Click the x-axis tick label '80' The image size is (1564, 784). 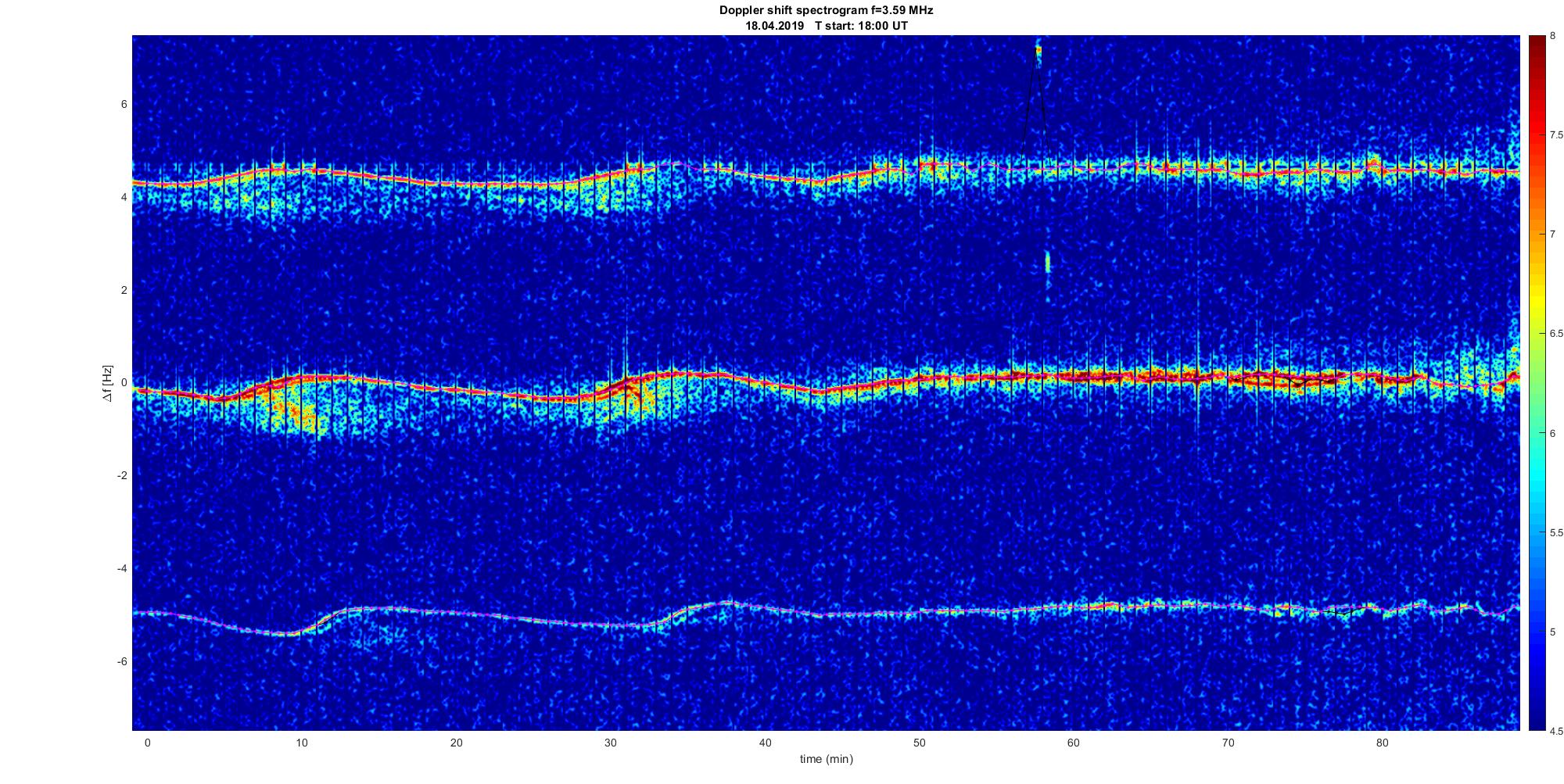[x=1383, y=743]
